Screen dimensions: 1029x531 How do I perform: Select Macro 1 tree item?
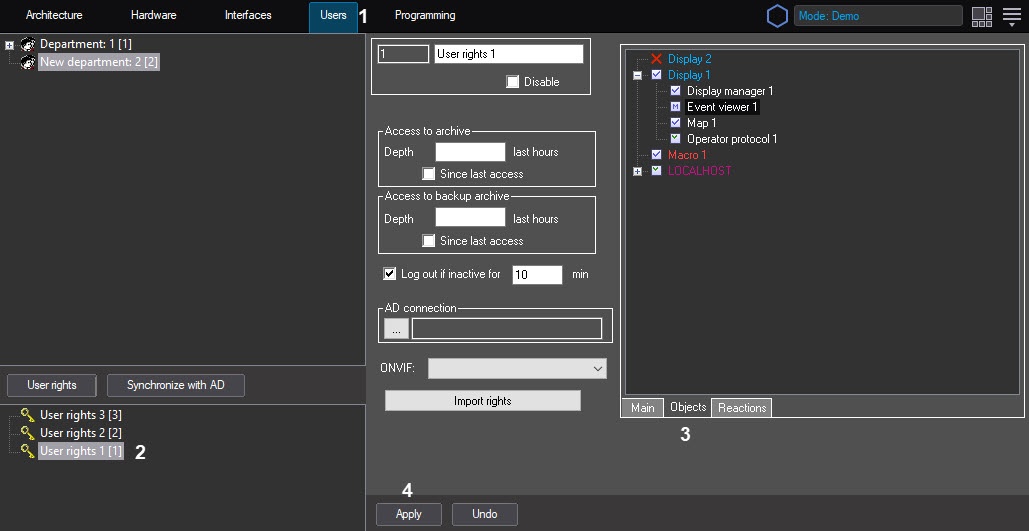click(687, 155)
